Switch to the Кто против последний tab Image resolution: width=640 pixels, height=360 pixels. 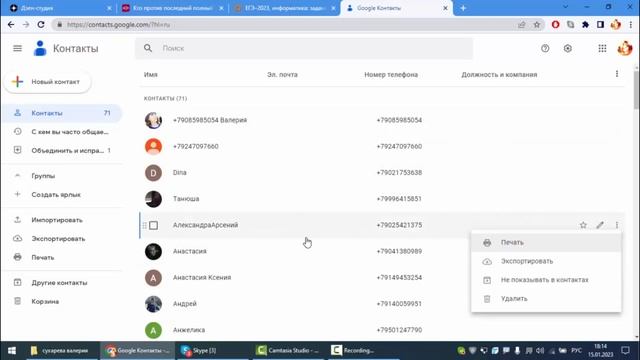pos(172,8)
